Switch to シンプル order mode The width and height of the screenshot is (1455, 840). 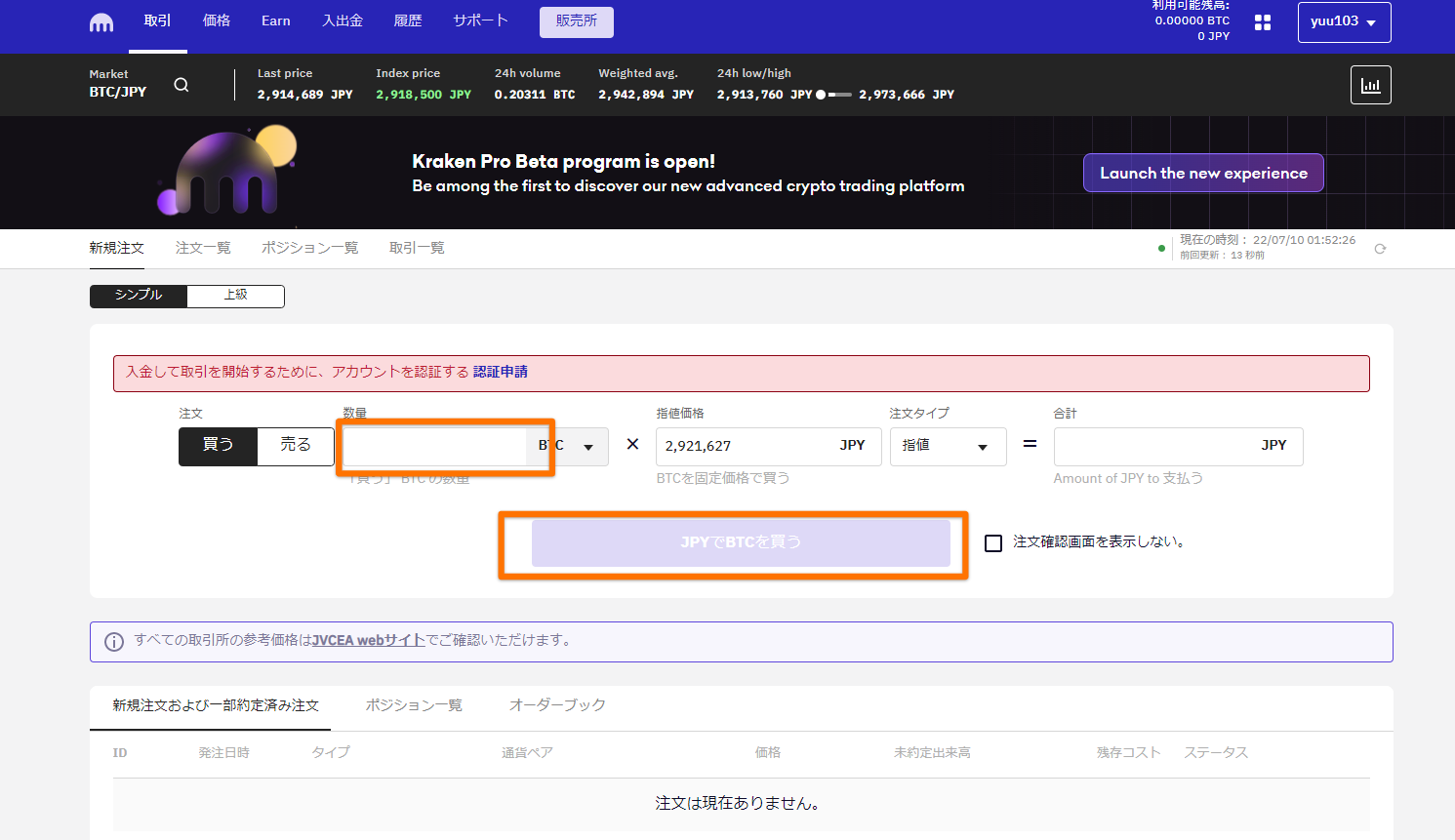[139, 296]
